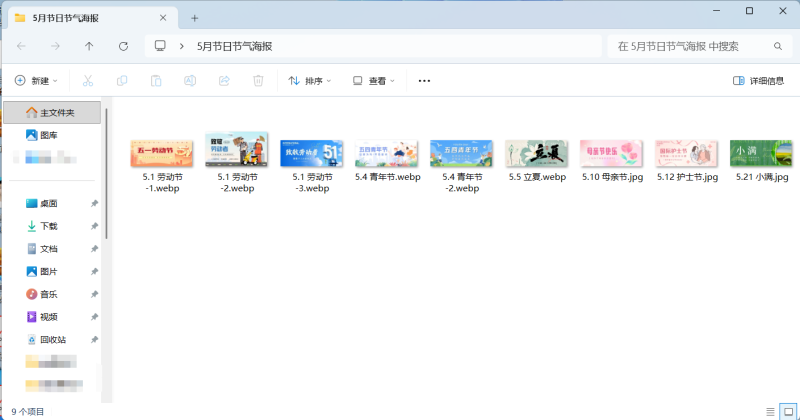Click the Share icon in toolbar
The width and height of the screenshot is (800, 420).
pos(224,81)
